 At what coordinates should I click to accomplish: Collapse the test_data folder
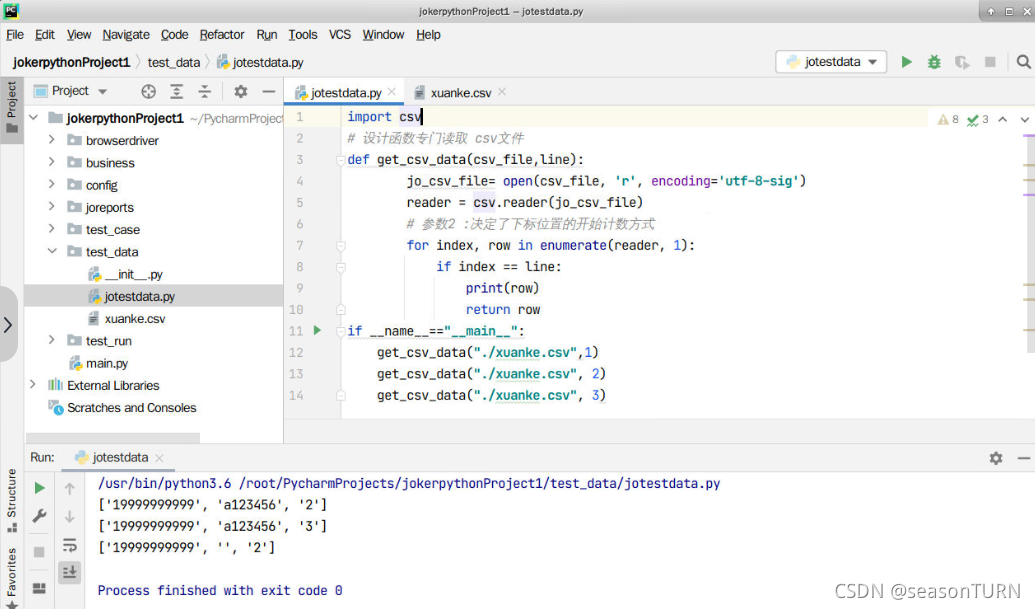[51, 251]
